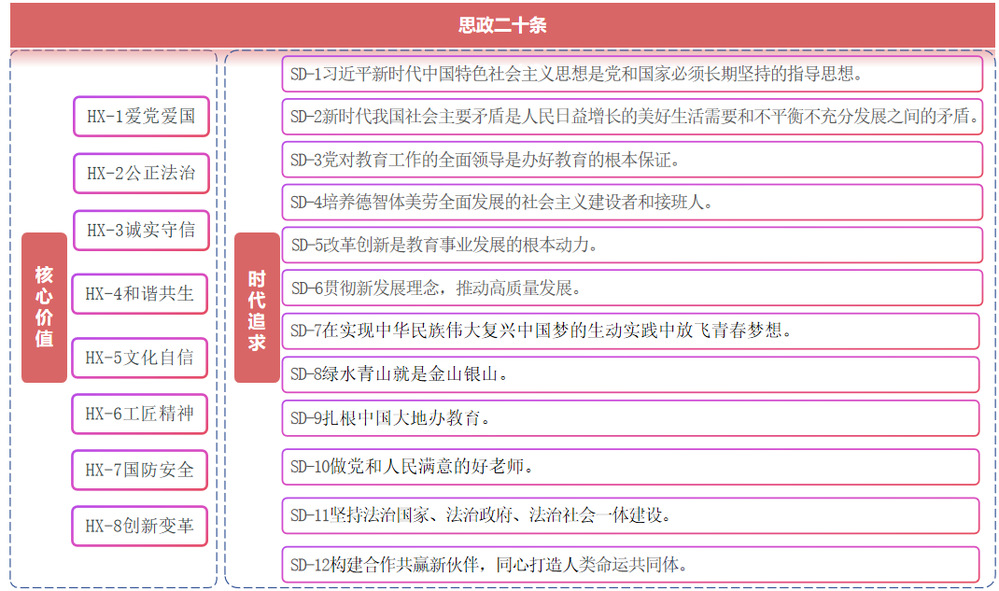999x591 pixels.
Task: Select the 核心价值 vertical label
Action: pyautogui.click(x=44, y=307)
